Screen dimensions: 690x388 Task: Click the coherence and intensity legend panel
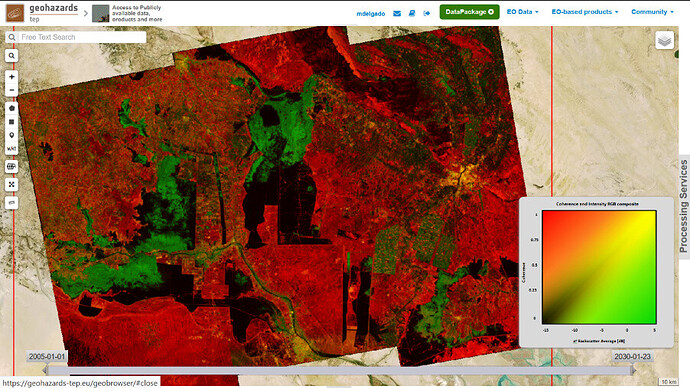point(597,272)
